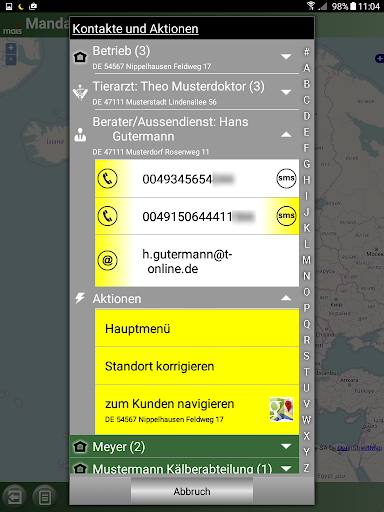
Task: Select Standort korrigieren action
Action: tap(197, 366)
